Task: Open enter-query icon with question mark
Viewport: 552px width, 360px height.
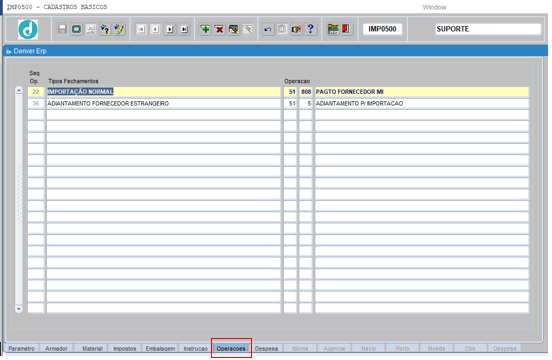Action: 105,29
